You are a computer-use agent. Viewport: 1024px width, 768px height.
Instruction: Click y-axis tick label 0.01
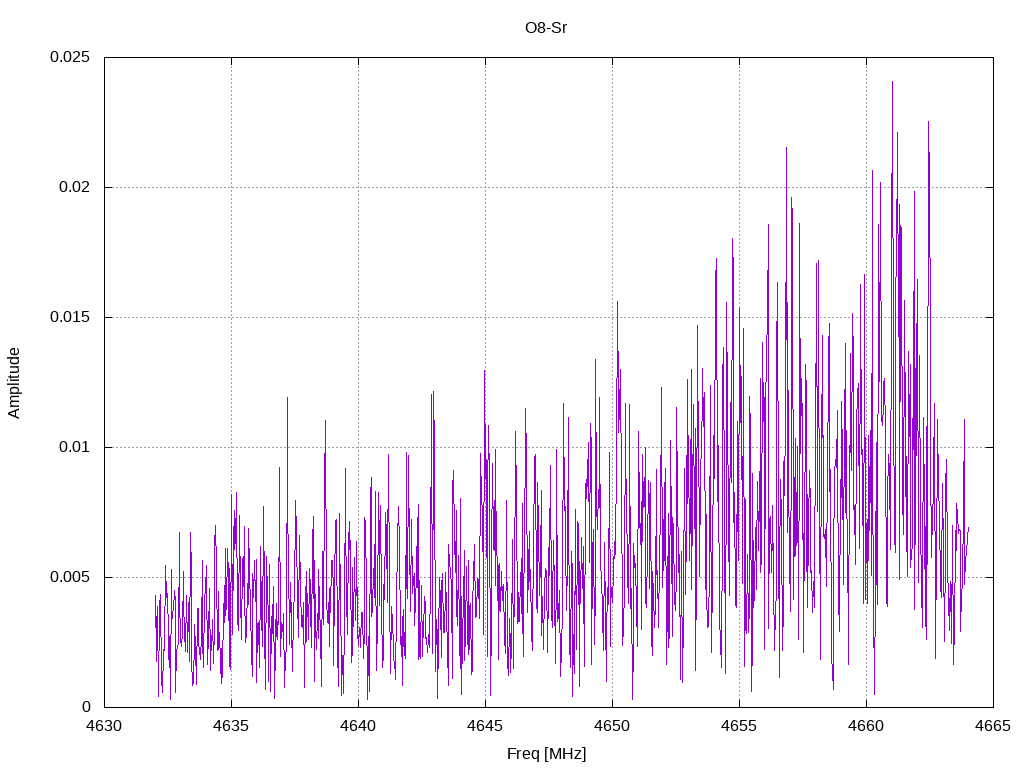tap(74, 447)
